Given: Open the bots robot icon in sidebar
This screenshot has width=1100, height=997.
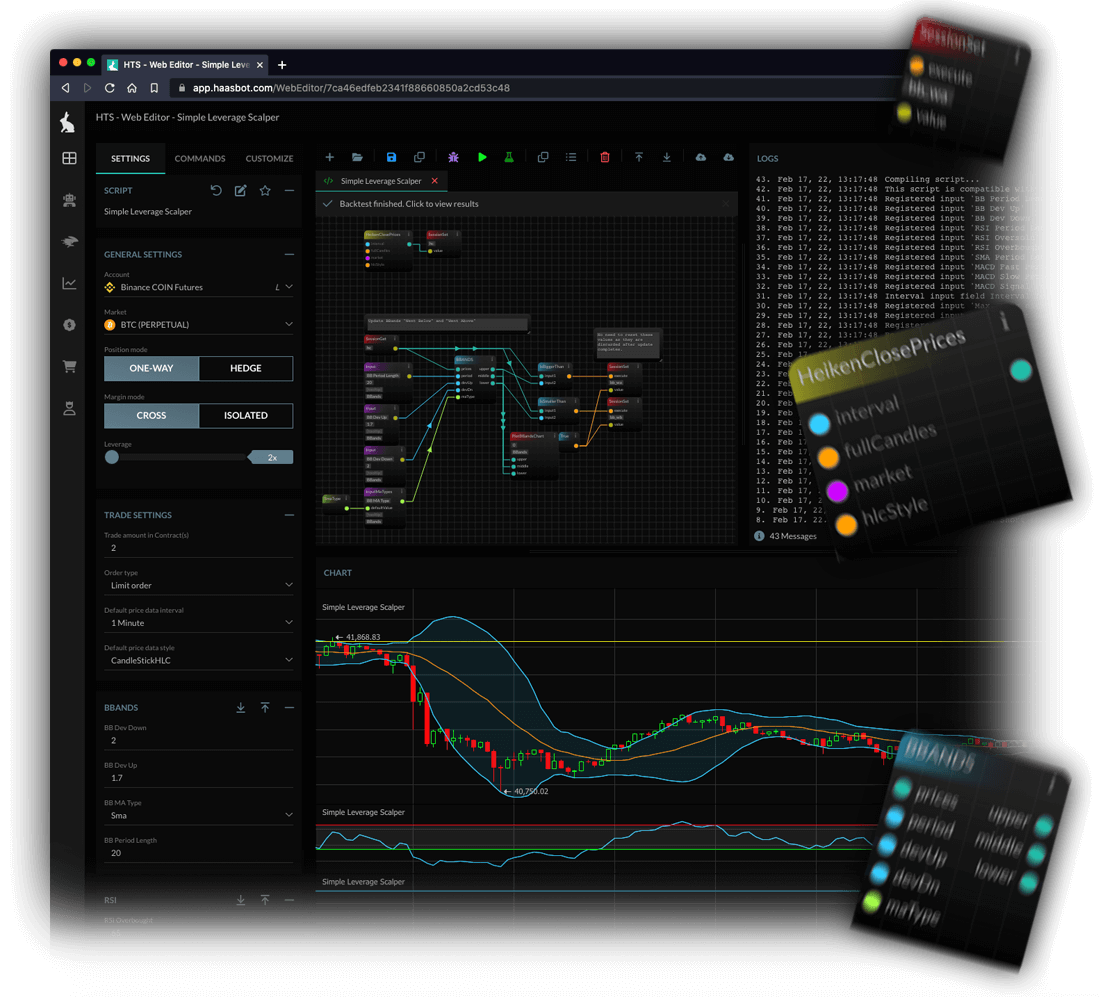Looking at the screenshot, I should pos(69,199).
